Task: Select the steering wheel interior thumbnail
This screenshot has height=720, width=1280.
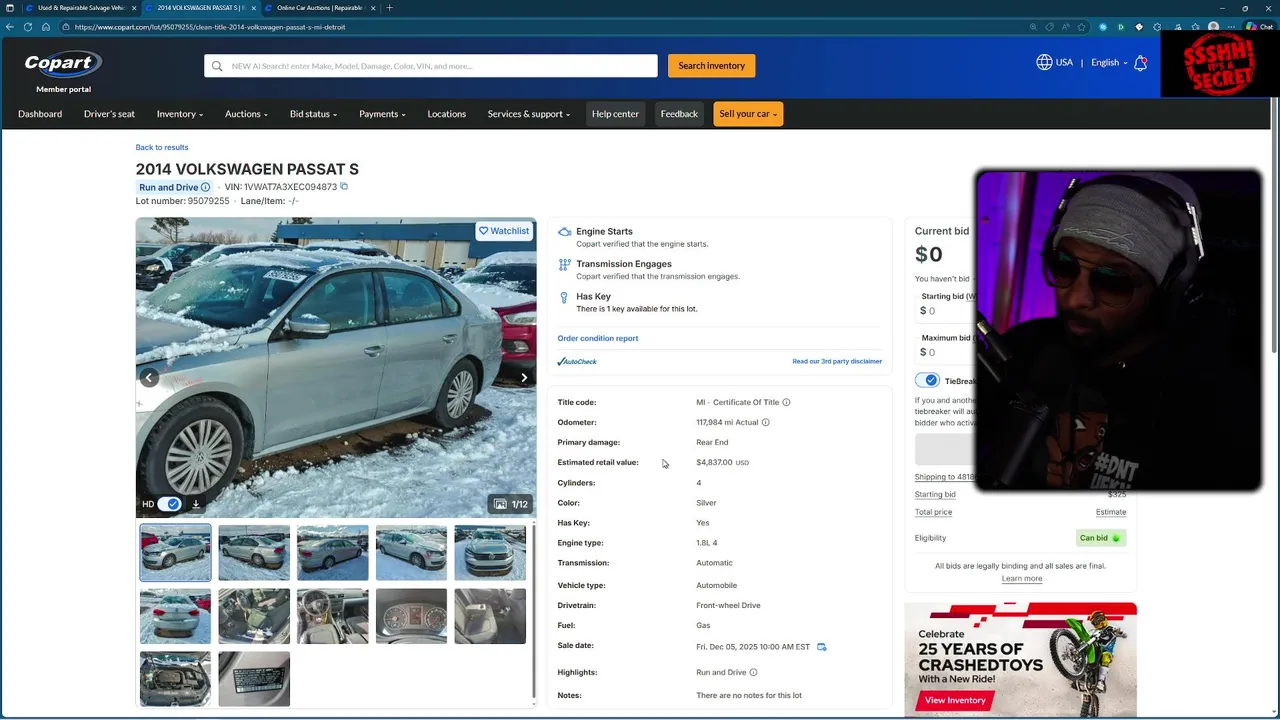Action: [332, 616]
